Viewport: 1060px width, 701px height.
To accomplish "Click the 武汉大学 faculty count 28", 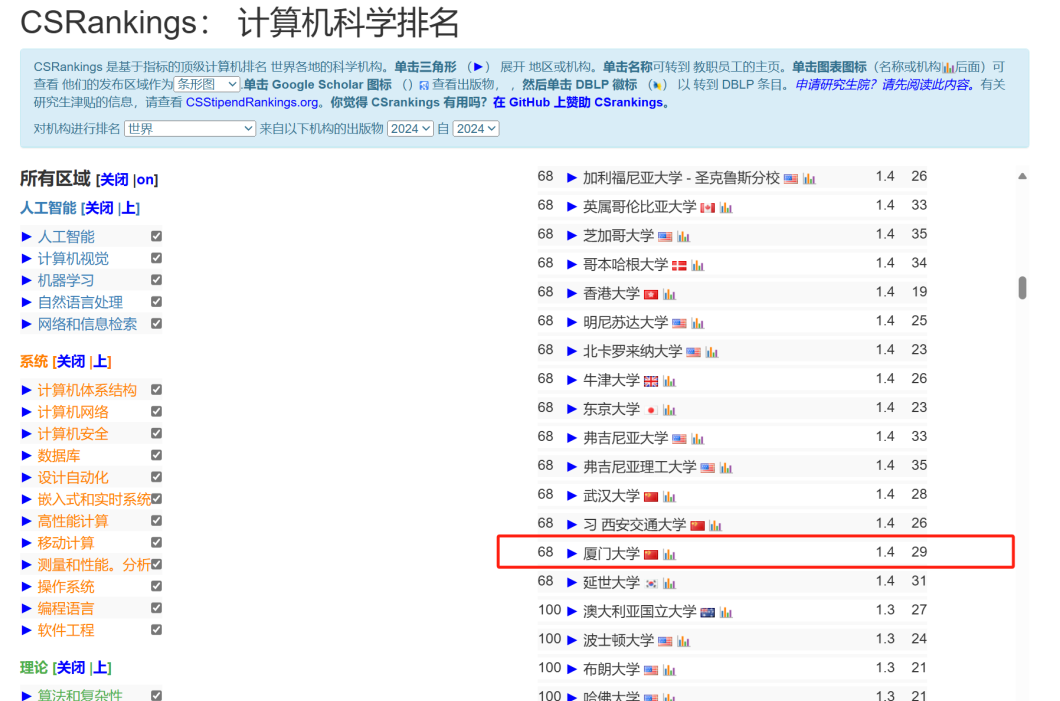I will pos(919,495).
